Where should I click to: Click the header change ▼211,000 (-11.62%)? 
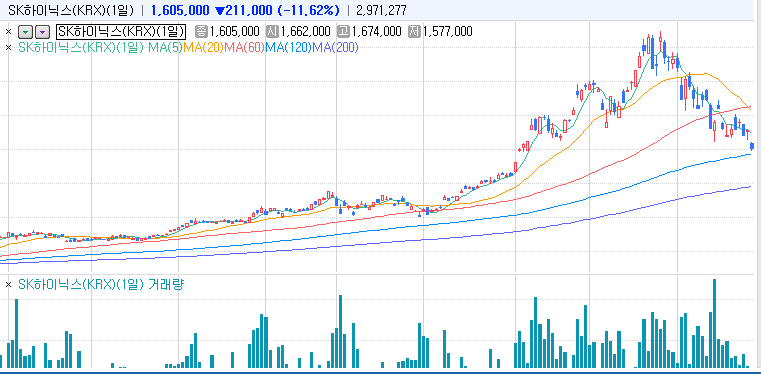pos(277,10)
